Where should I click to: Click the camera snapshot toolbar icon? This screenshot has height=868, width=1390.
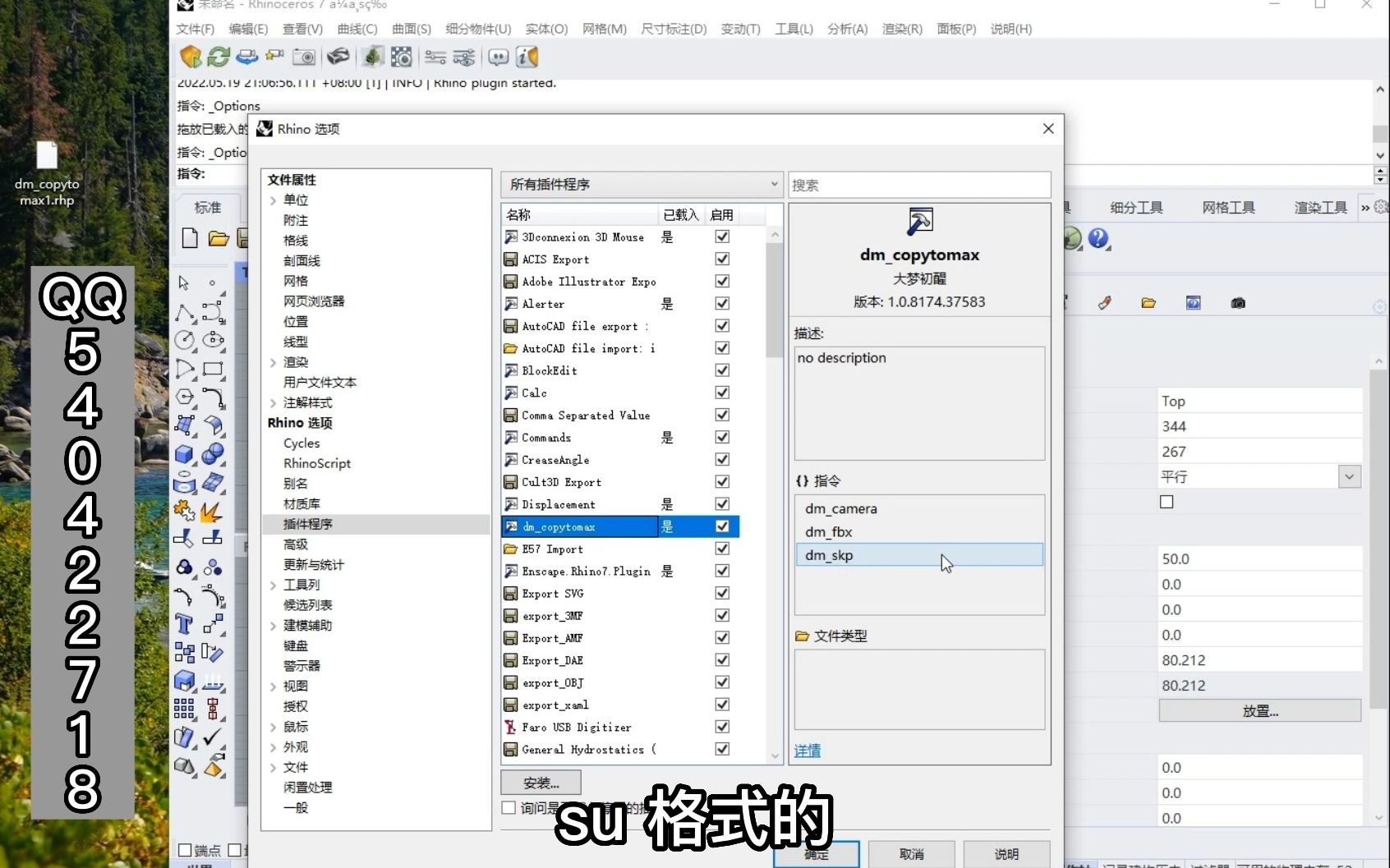pos(304,57)
